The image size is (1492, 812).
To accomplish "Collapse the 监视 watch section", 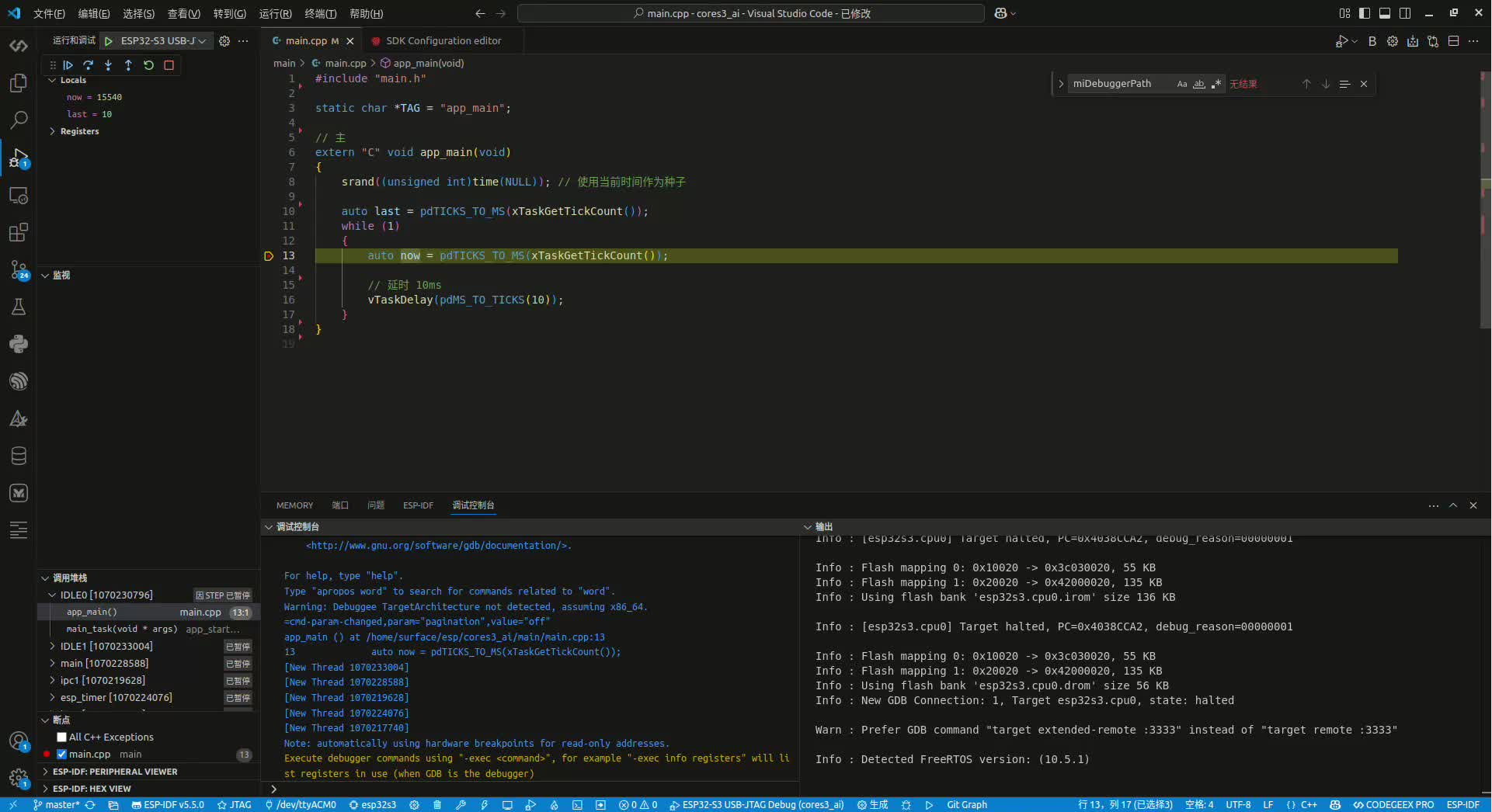I will point(45,276).
